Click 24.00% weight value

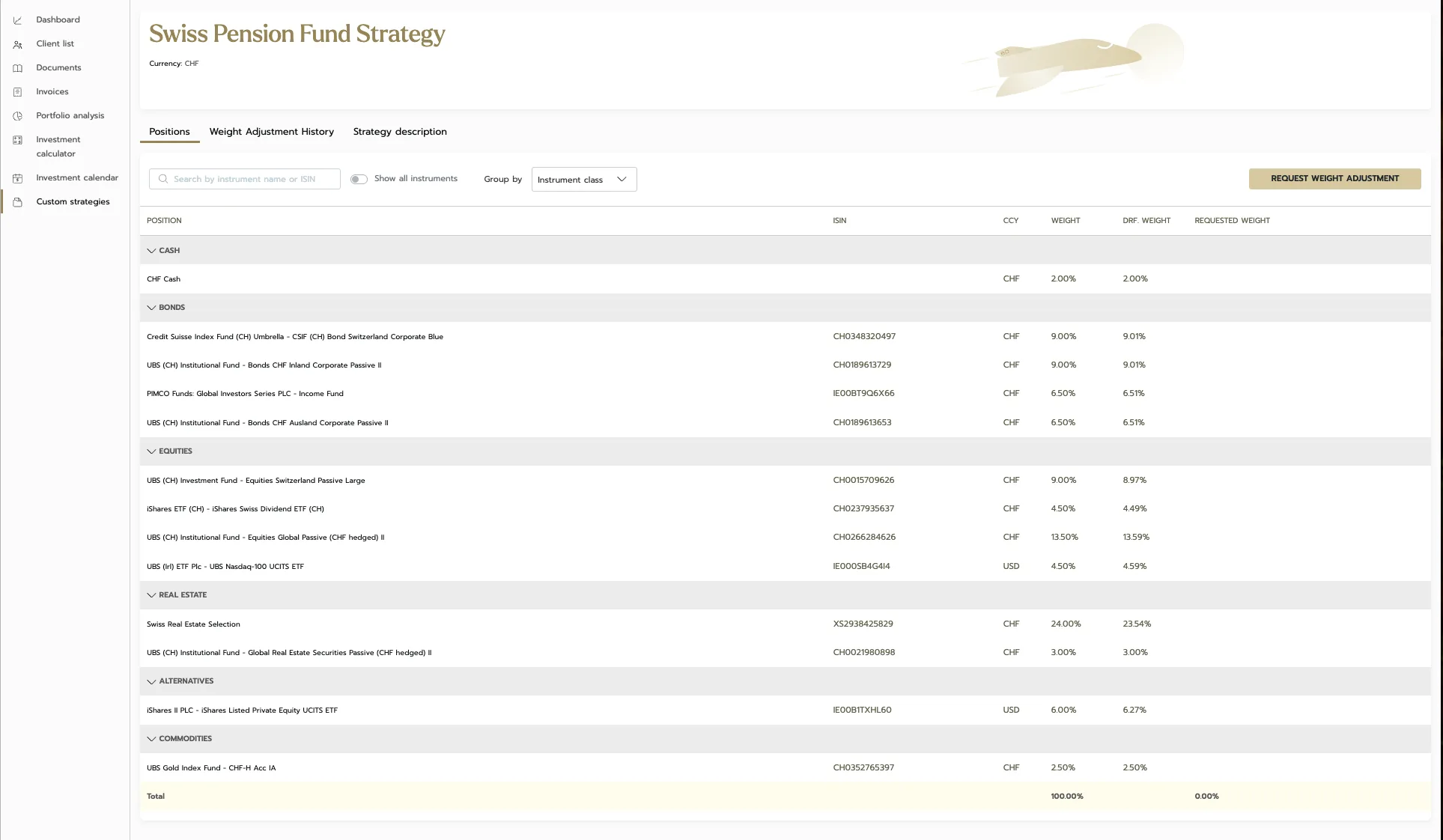point(1066,624)
